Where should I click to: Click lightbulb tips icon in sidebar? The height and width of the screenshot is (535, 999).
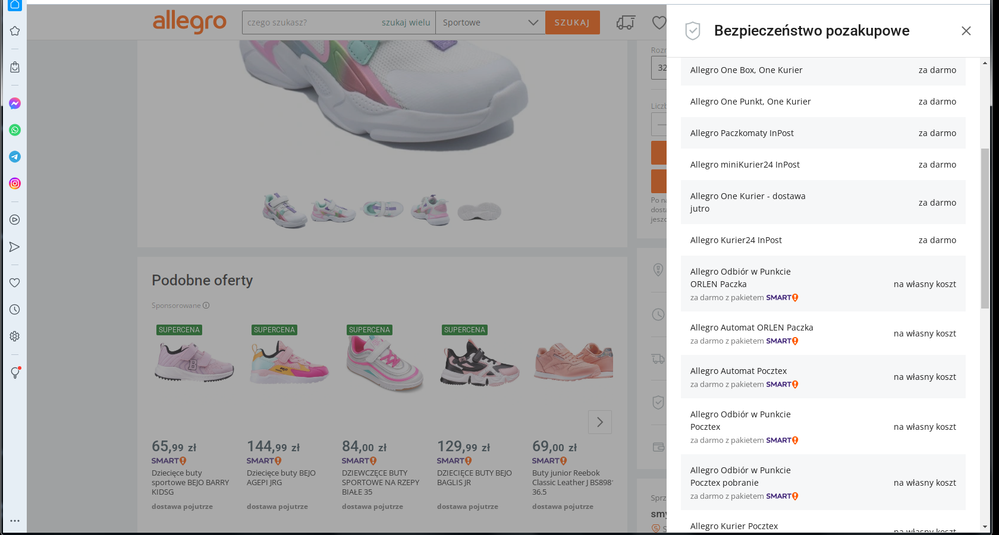[15, 373]
